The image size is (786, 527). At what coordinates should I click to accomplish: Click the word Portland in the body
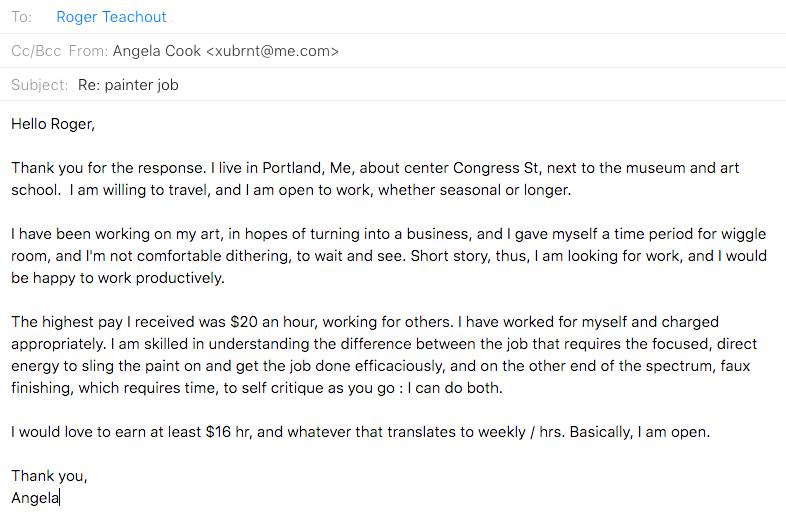click(x=294, y=168)
